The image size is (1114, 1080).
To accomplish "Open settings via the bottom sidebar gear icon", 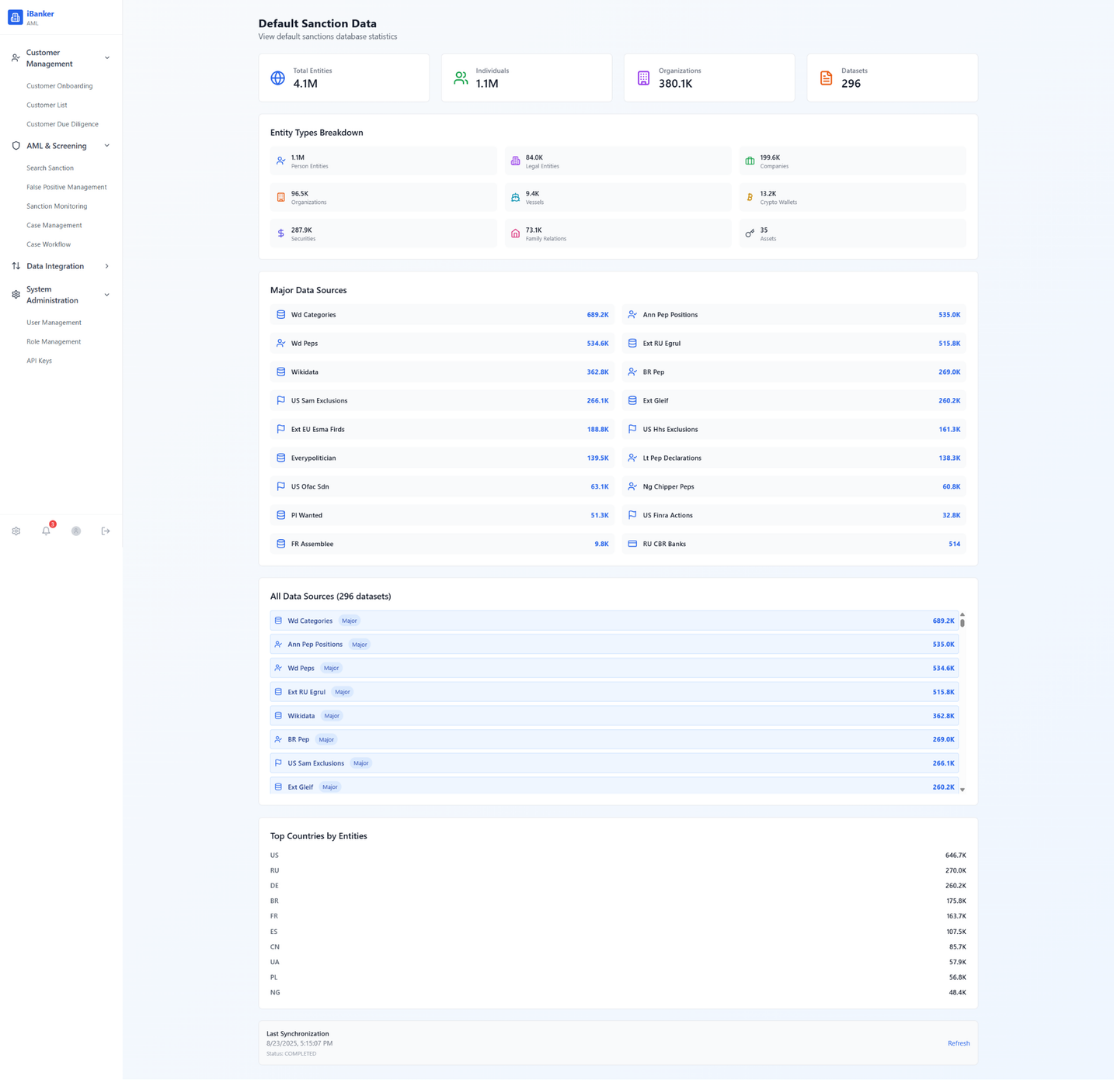I will pos(16,531).
